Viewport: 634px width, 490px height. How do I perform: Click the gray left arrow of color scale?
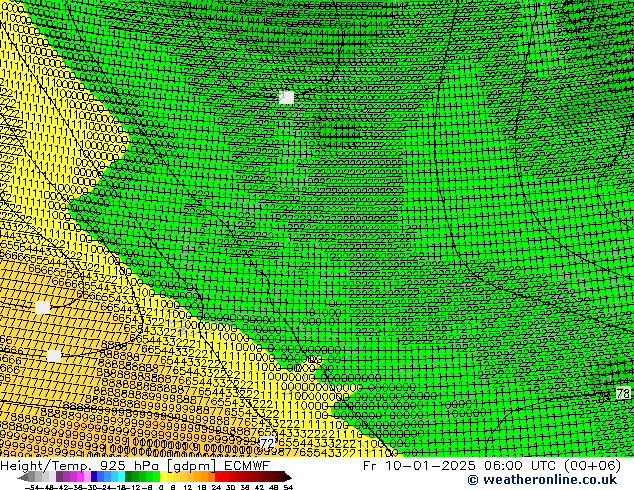(x=23, y=477)
